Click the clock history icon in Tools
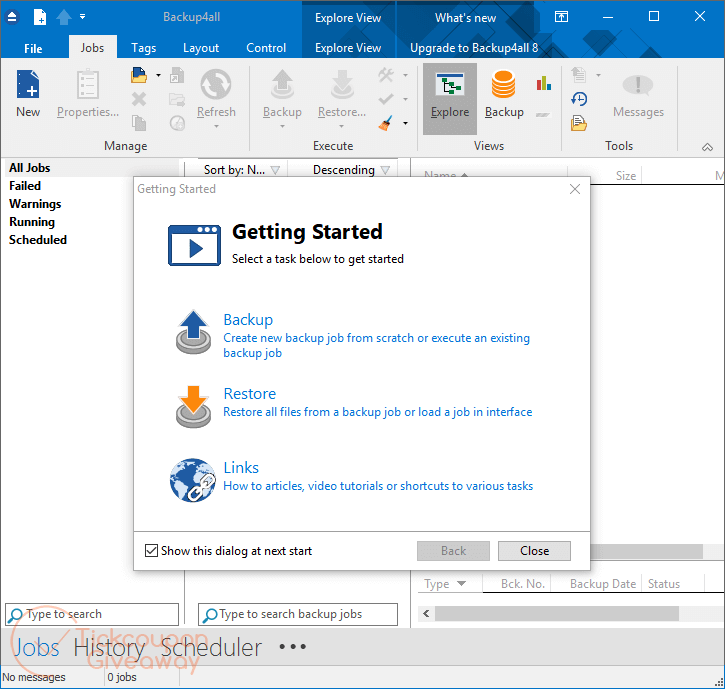This screenshot has height=689, width=725. pyautogui.click(x=579, y=98)
